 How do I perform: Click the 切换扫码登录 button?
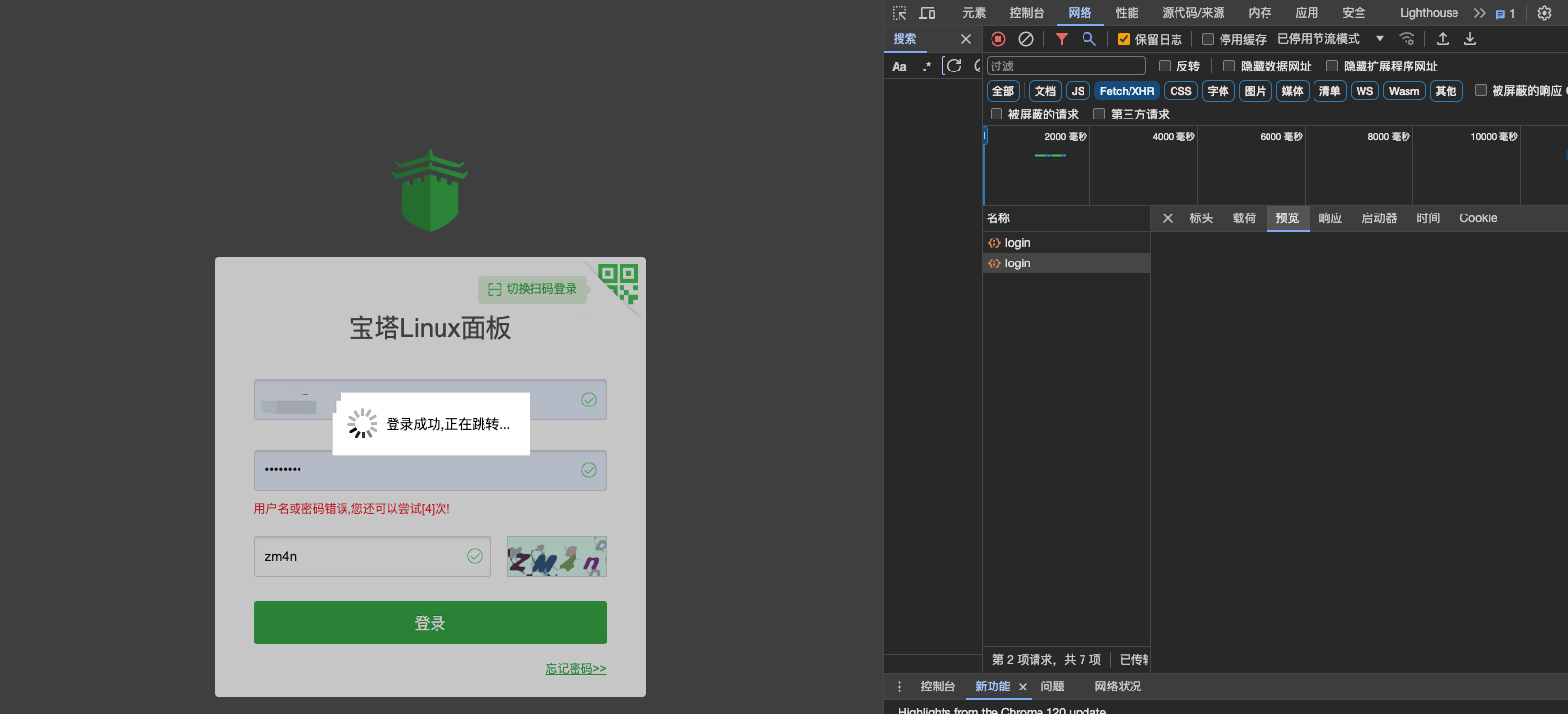coord(532,289)
